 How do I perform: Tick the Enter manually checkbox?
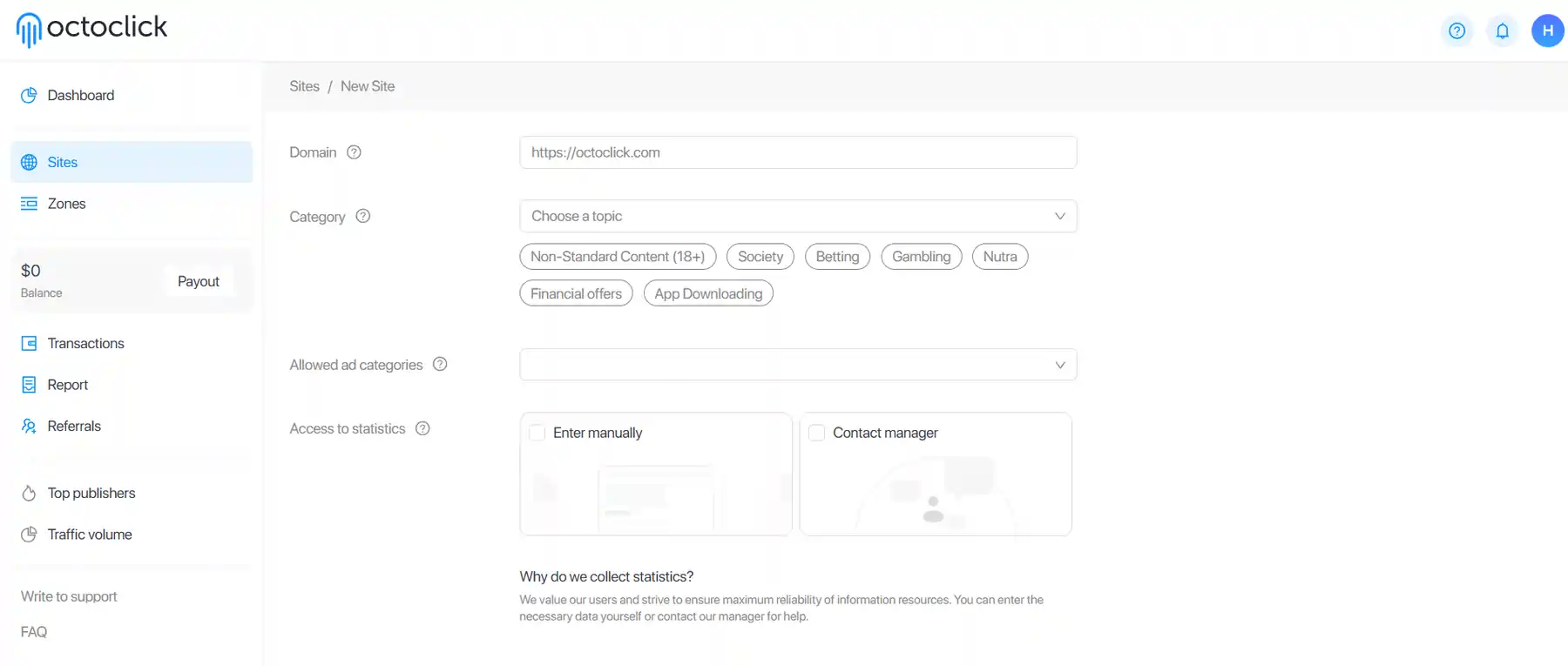(x=537, y=433)
